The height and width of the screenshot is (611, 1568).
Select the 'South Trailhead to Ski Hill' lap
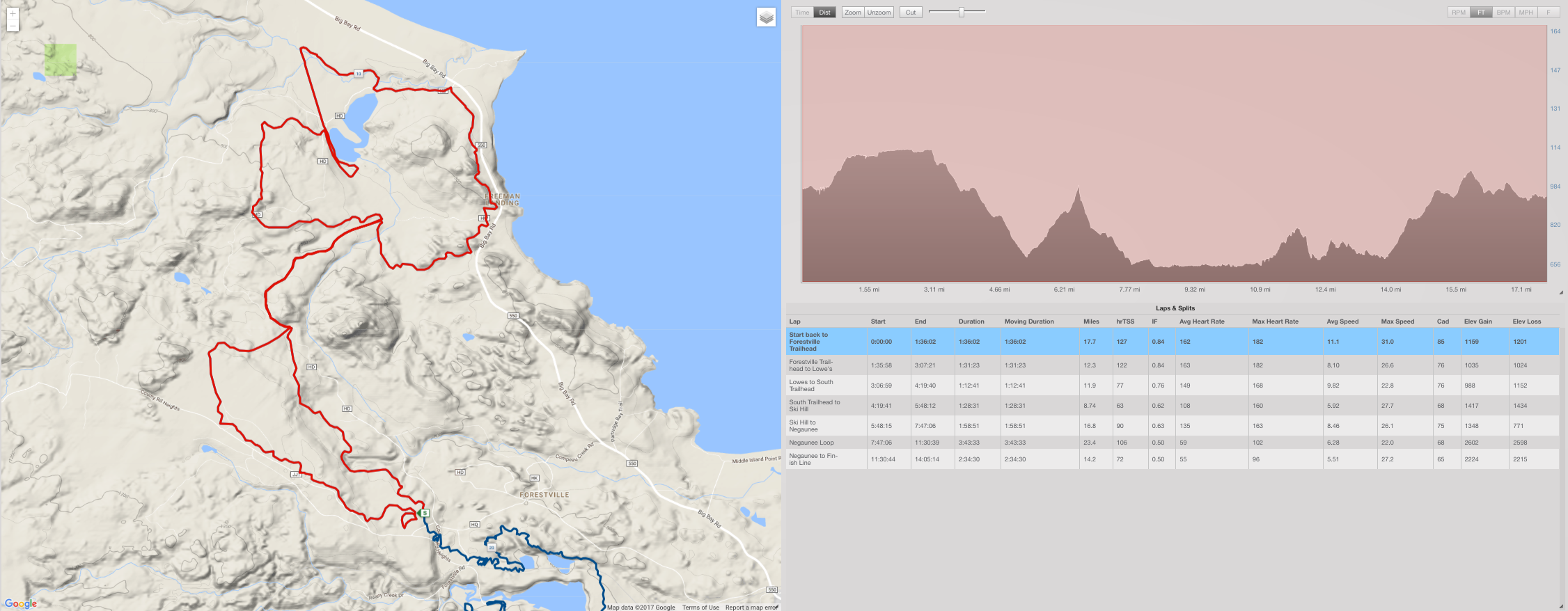pyautogui.click(x=1173, y=406)
